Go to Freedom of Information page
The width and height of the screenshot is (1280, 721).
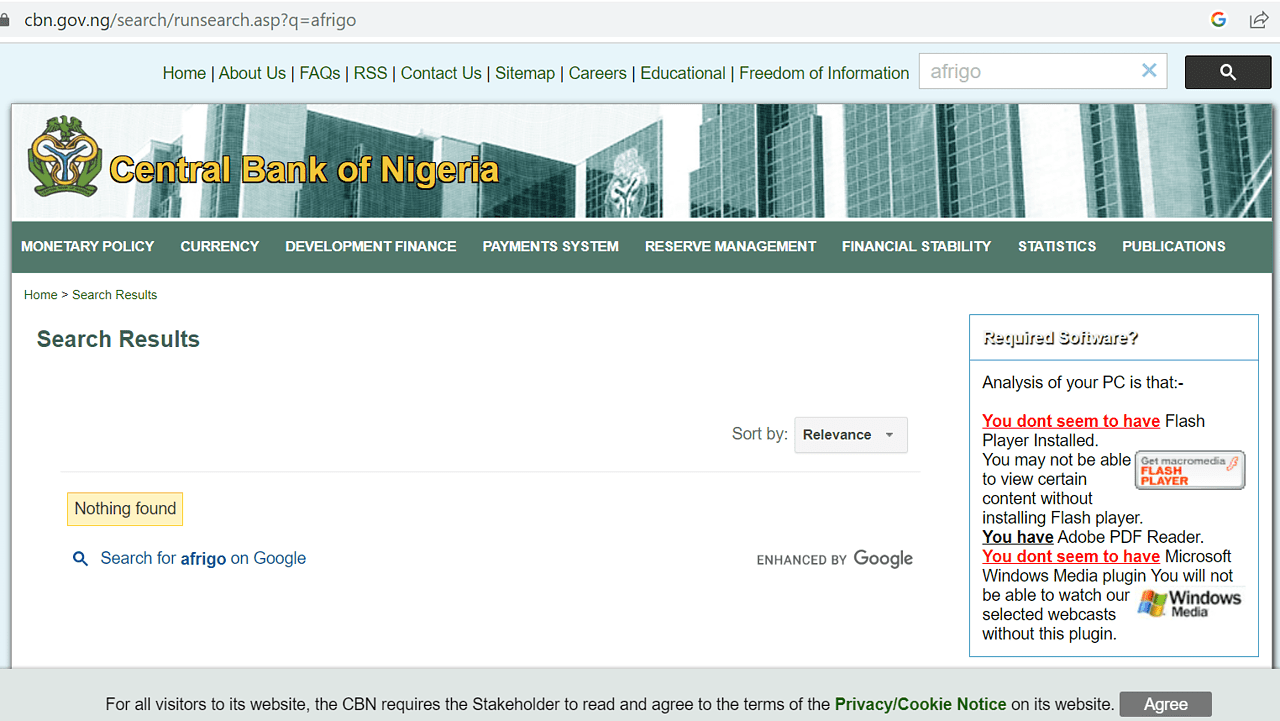coord(824,73)
